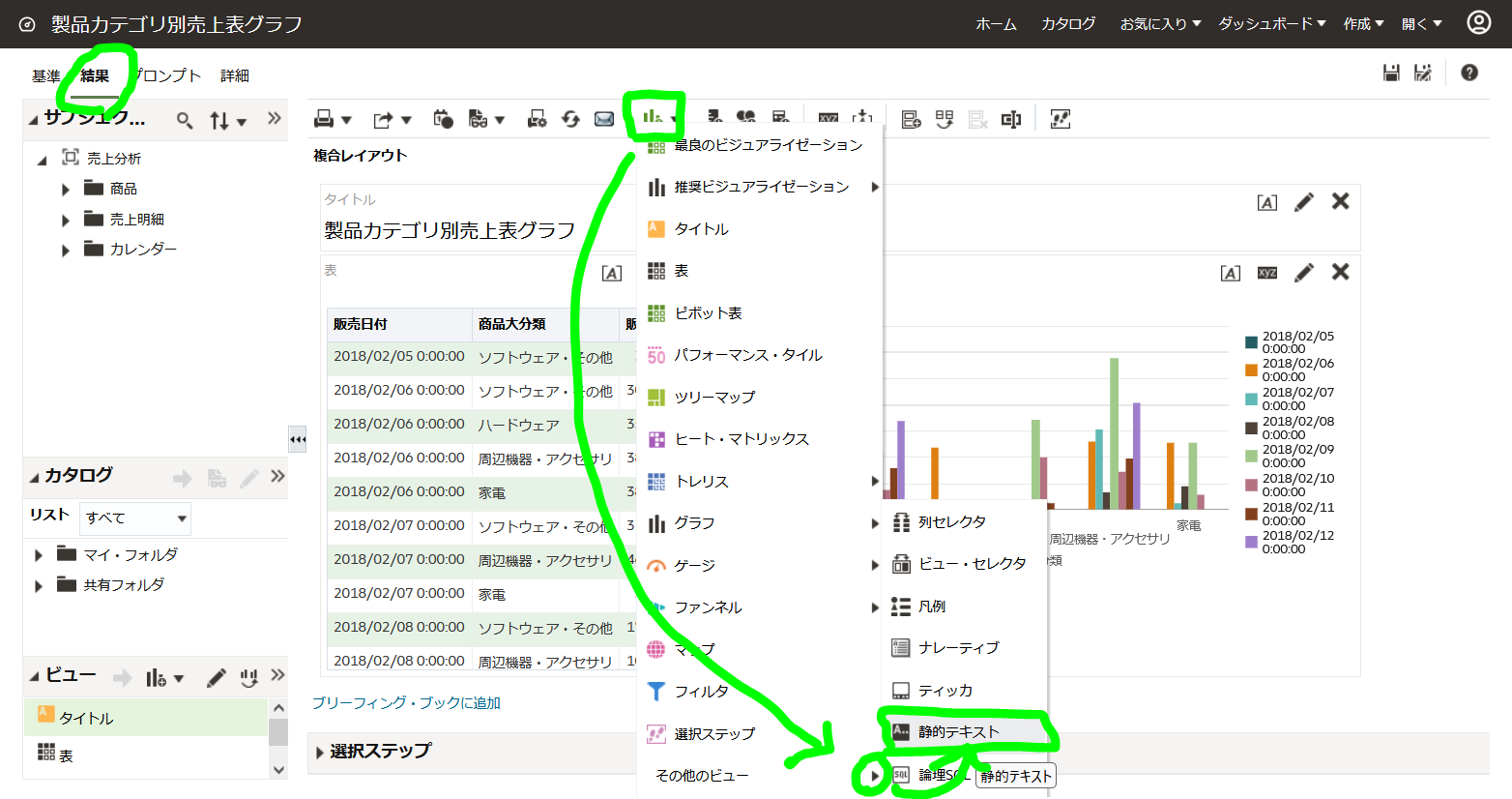Expand the 選択ステップ section
This screenshot has height=799, width=1512.
[x=320, y=752]
